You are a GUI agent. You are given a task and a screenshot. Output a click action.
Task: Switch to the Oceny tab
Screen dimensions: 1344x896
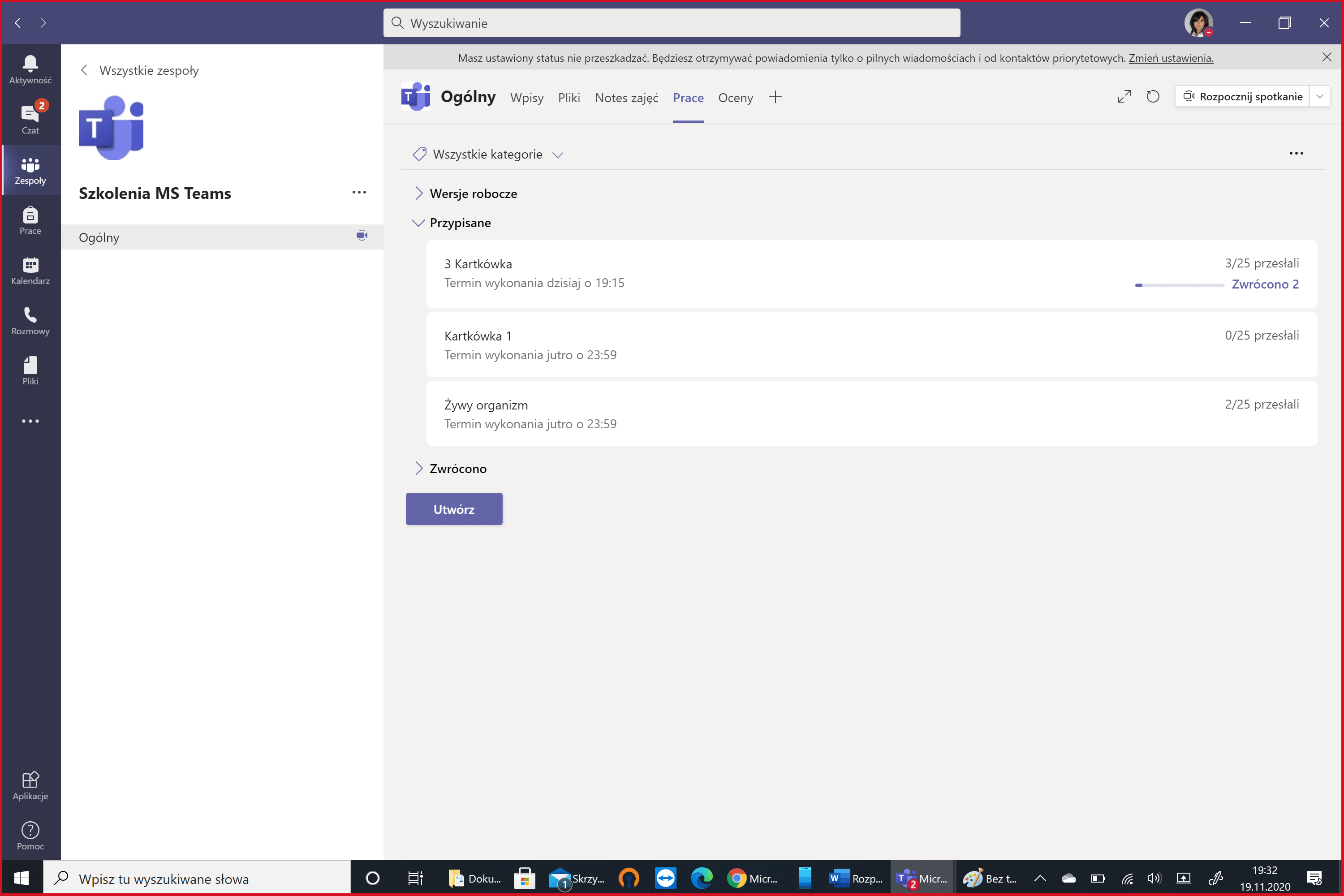(x=735, y=98)
